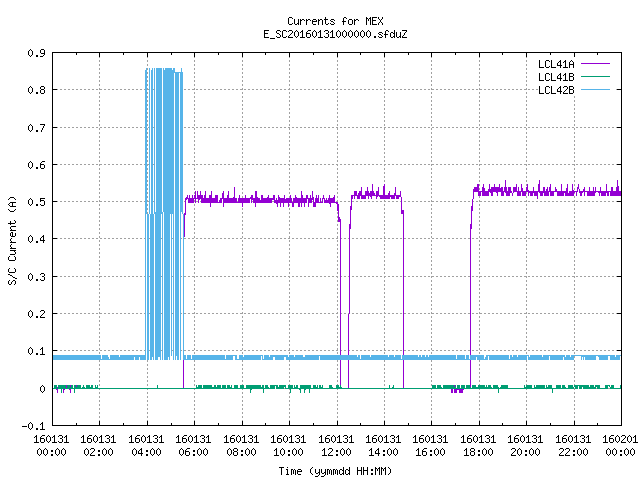640x480 pixels.
Task: Click the chart title 'Currents for MEX'
Action: (335, 21)
